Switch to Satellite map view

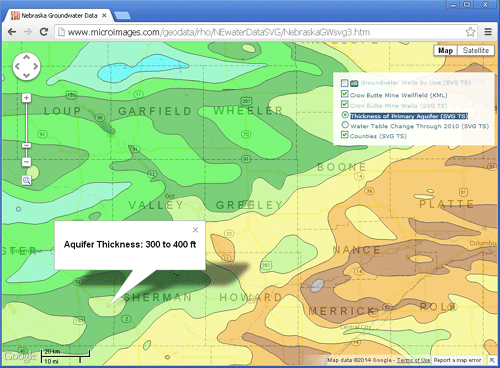(476, 50)
